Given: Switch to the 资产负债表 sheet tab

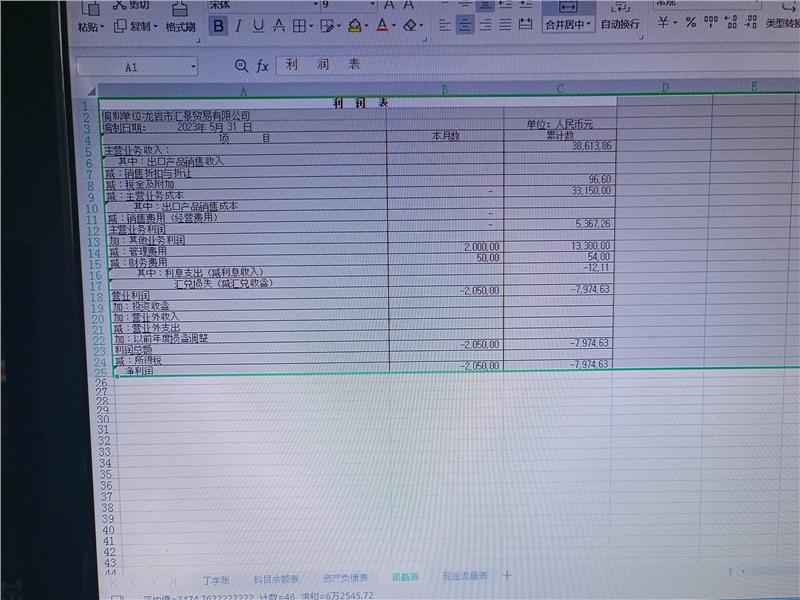Looking at the screenshot, I should pyautogui.click(x=345, y=578).
